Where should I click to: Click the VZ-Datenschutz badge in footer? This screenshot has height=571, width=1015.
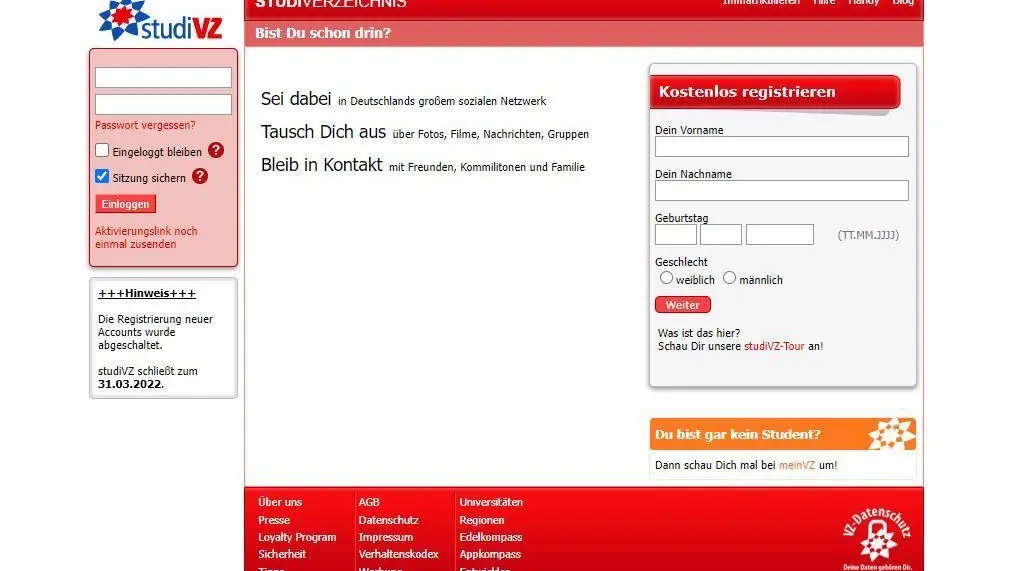click(x=877, y=532)
